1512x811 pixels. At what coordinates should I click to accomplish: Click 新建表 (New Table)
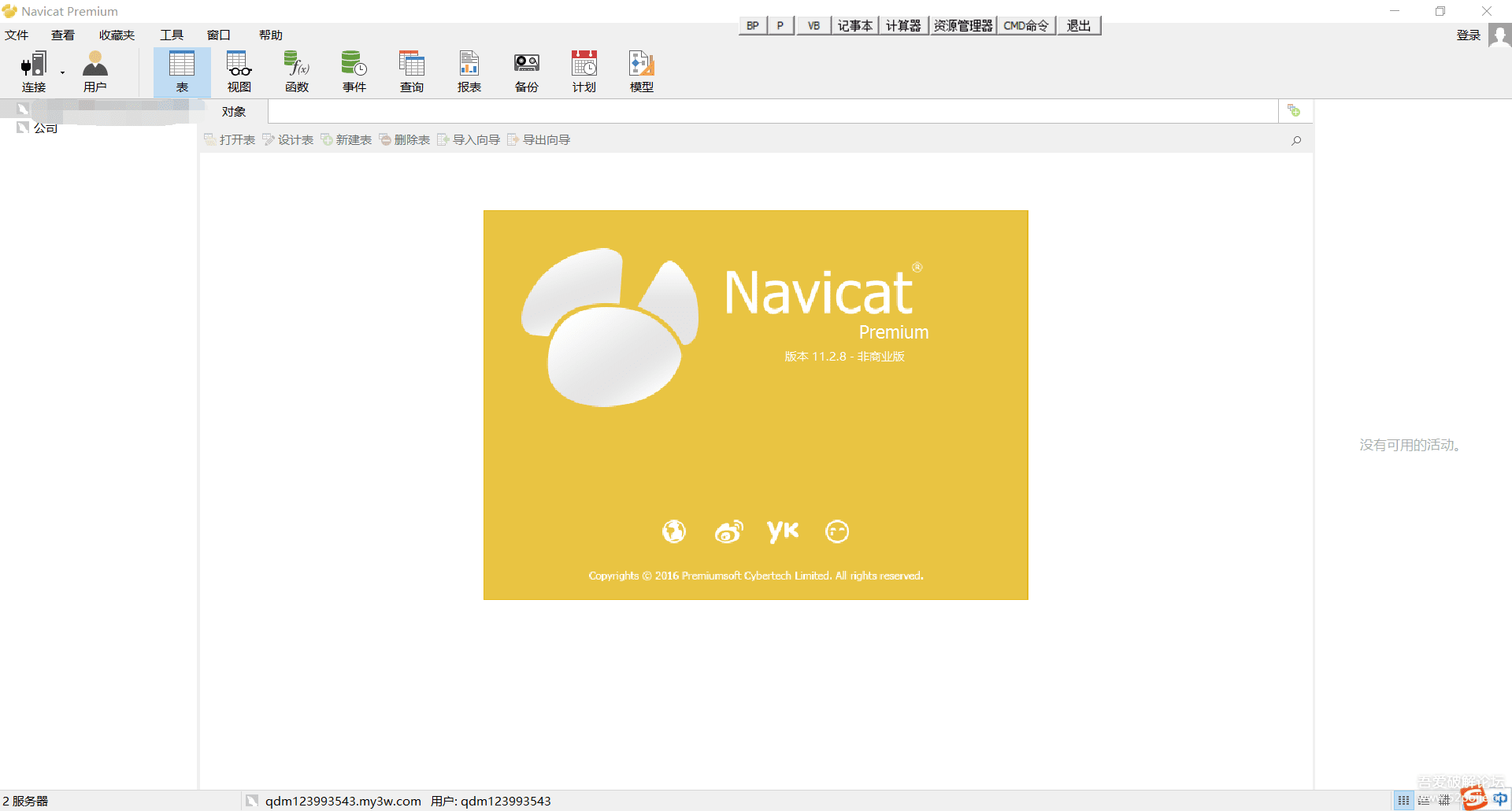pyautogui.click(x=346, y=139)
